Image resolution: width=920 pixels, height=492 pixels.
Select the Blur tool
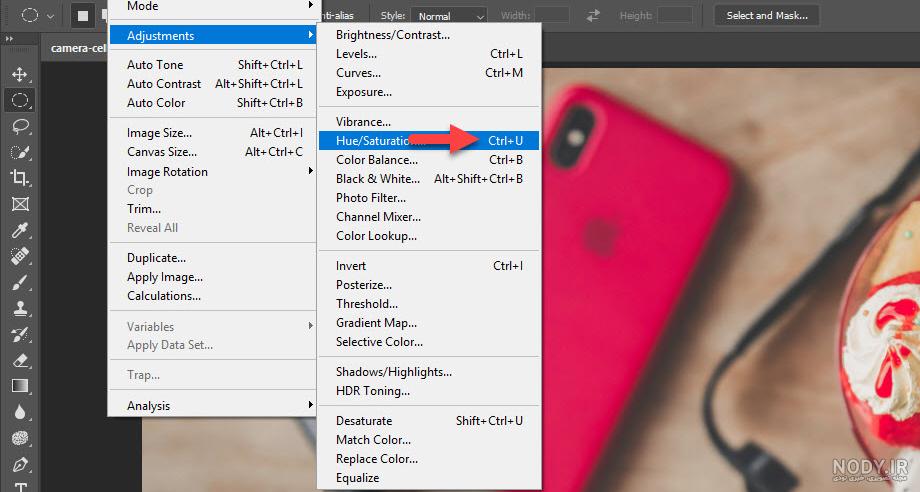[x=20, y=412]
